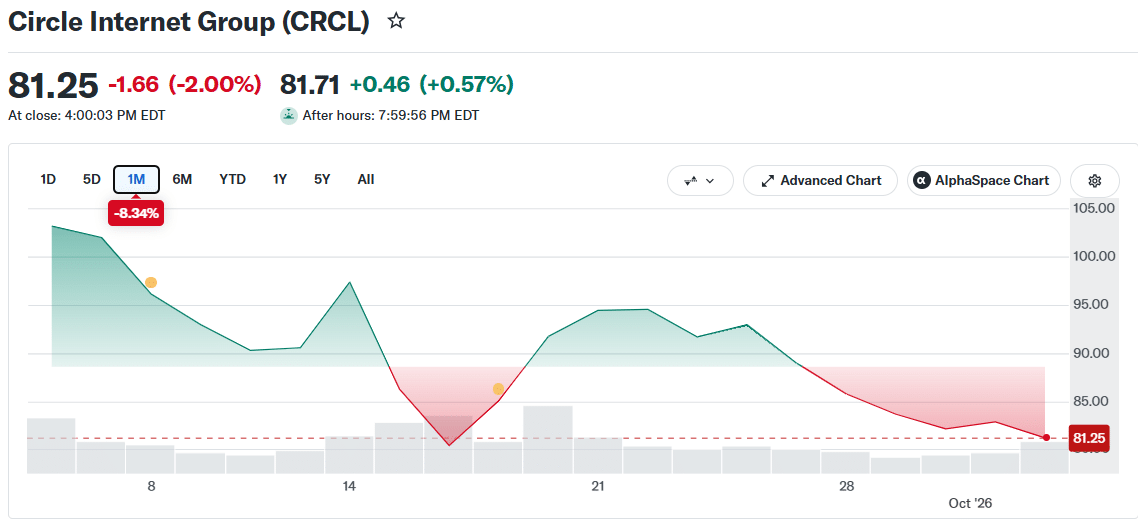Click the red end-point dot on price line
1142x522 pixels.
click(1046, 438)
